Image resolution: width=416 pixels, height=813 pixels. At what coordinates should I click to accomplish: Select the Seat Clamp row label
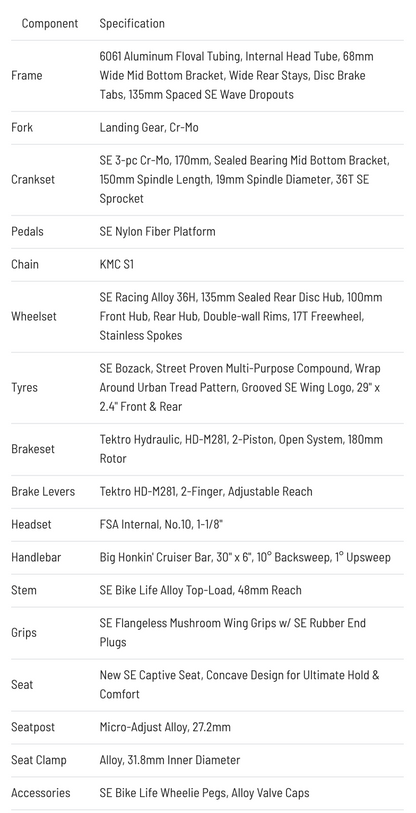[39, 760]
